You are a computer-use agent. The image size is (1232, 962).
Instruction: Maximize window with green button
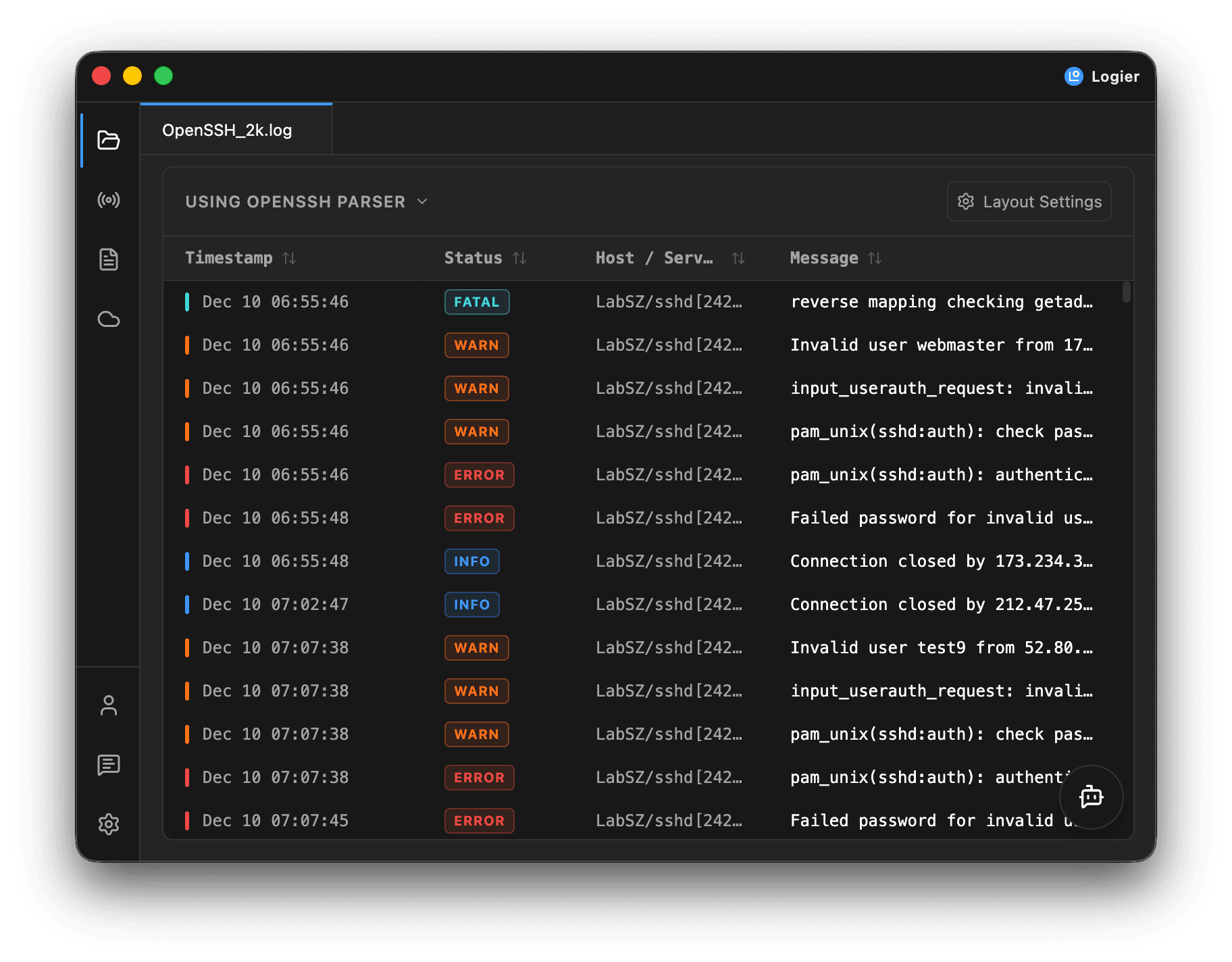(x=163, y=76)
